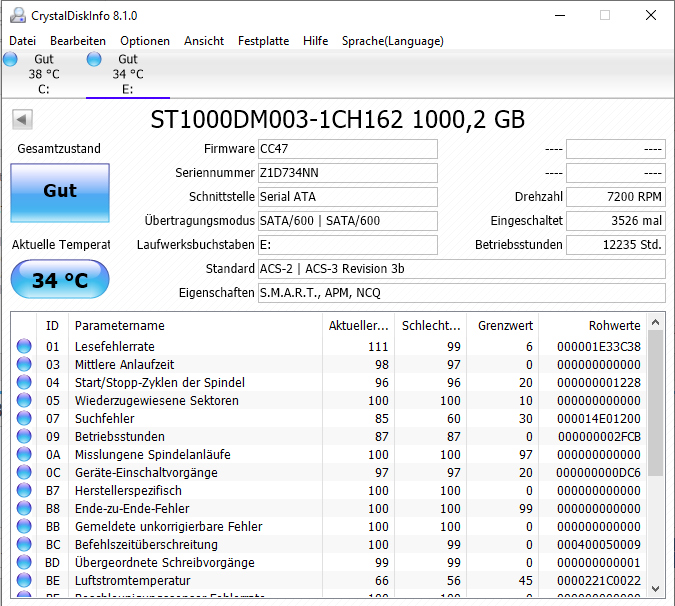Select the E: drive tab at 34 °C
Screen dimensions: 675x606
(x=128, y=74)
